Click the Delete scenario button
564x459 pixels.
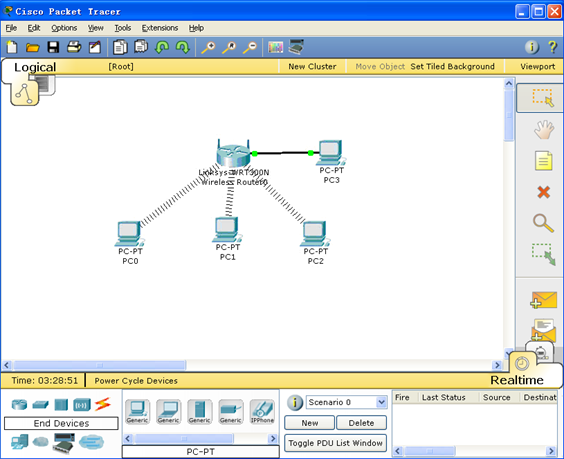click(361, 423)
